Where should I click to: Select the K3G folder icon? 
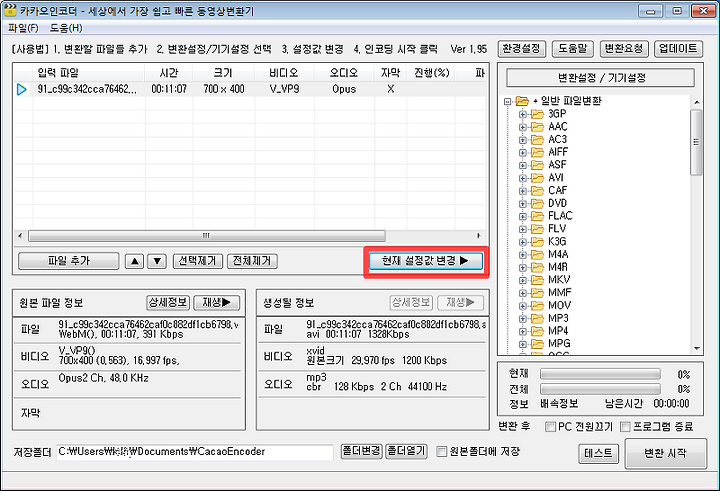[537, 242]
